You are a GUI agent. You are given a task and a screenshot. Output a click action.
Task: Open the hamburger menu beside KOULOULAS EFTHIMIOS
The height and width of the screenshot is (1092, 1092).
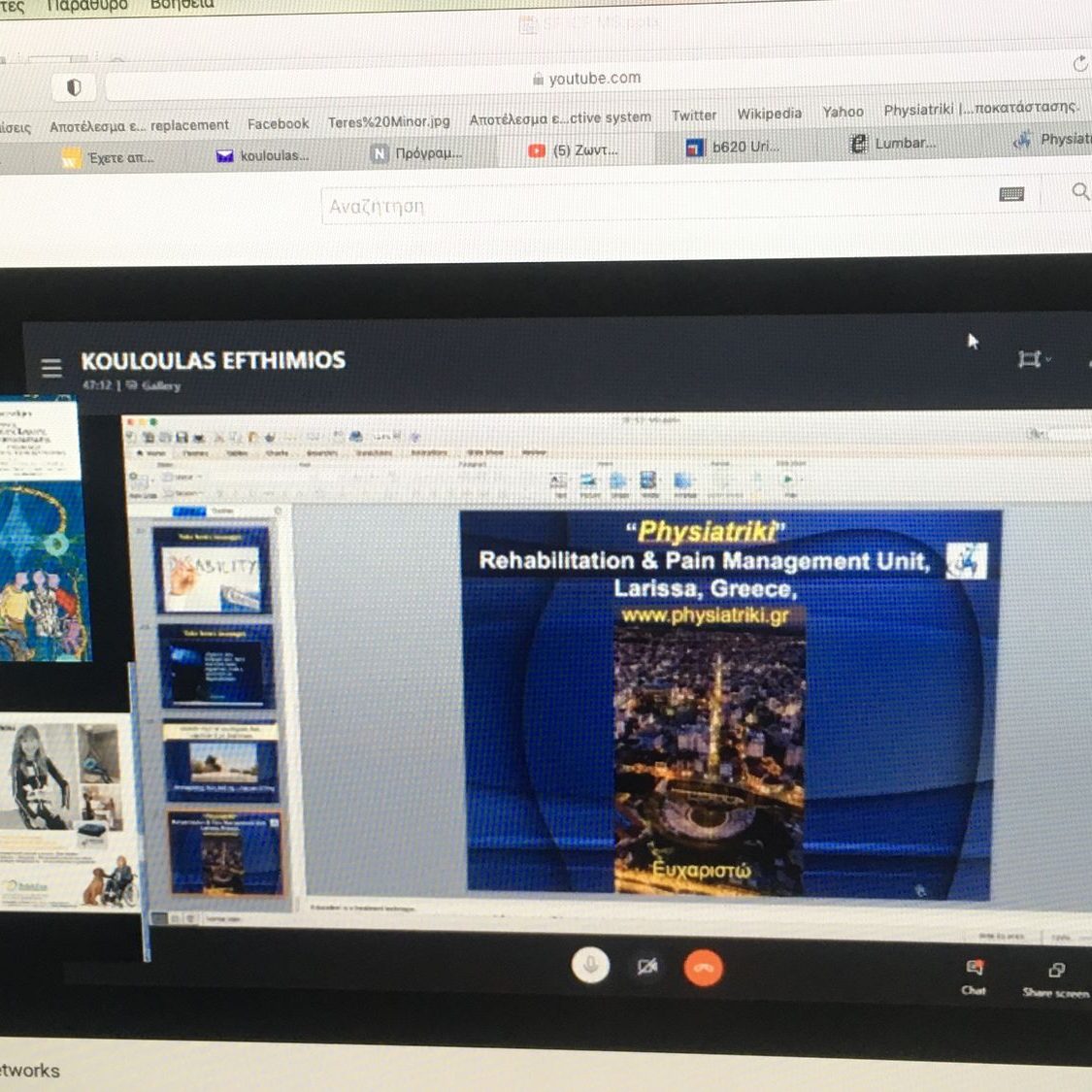click(51, 367)
